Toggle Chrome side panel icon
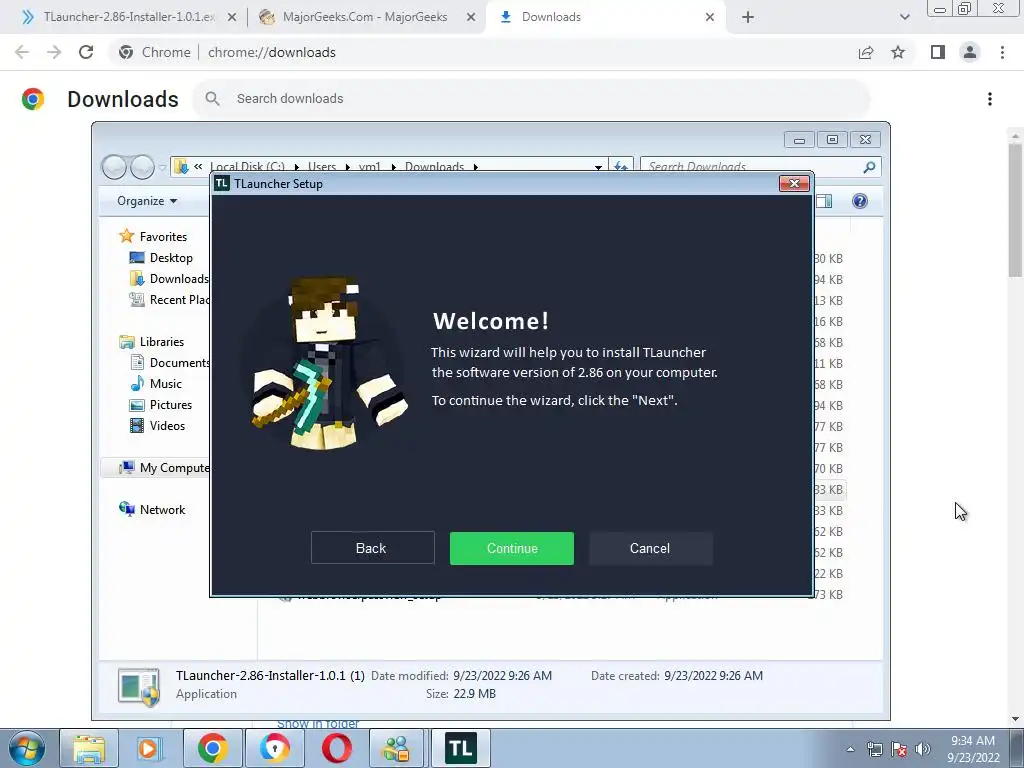This screenshot has height=768, width=1024. click(938, 52)
